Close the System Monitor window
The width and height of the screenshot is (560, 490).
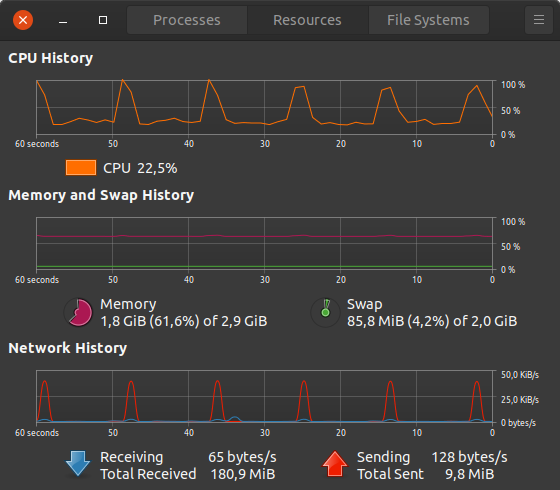(x=23, y=20)
